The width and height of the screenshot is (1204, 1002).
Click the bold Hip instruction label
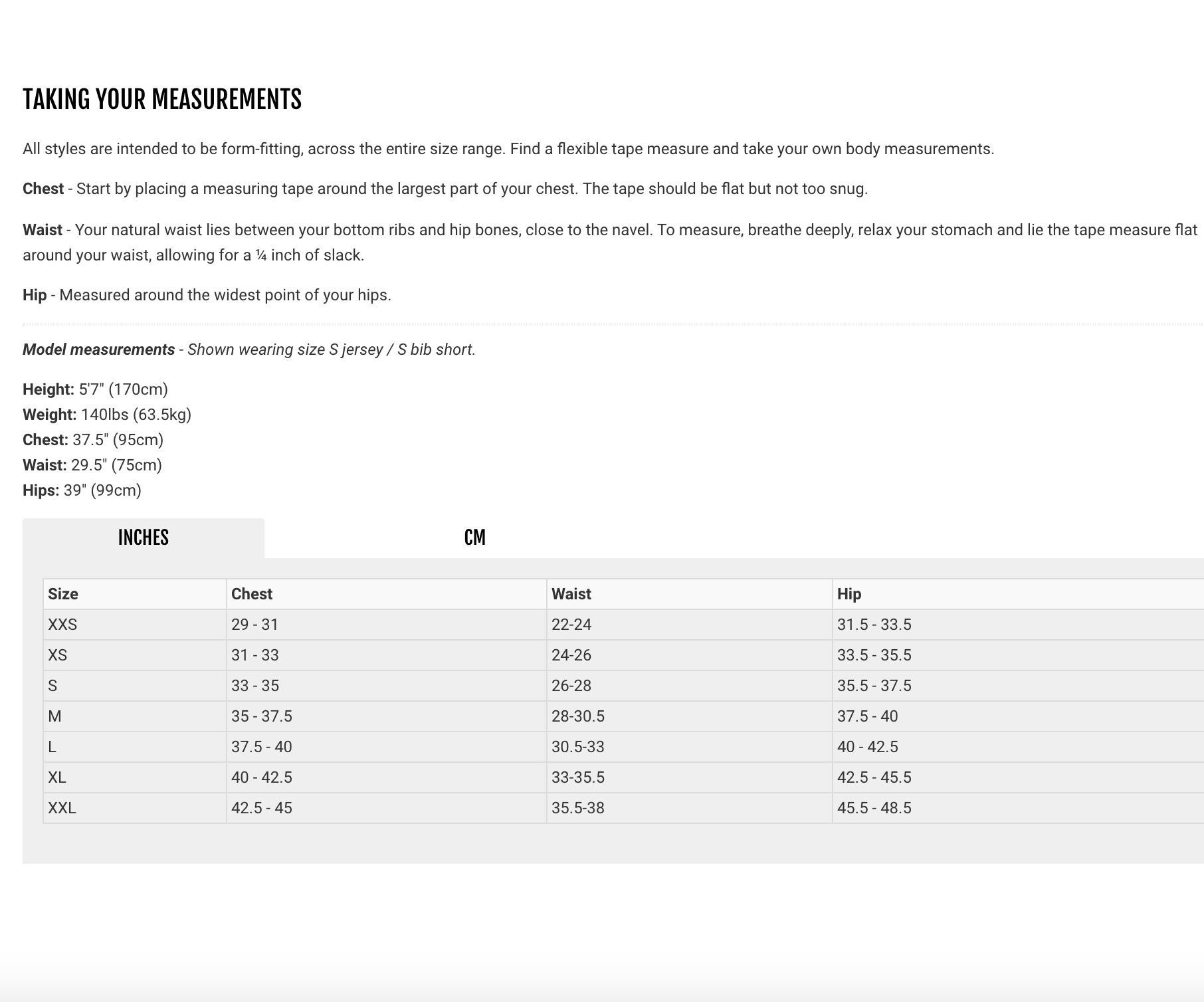pyautogui.click(x=35, y=295)
